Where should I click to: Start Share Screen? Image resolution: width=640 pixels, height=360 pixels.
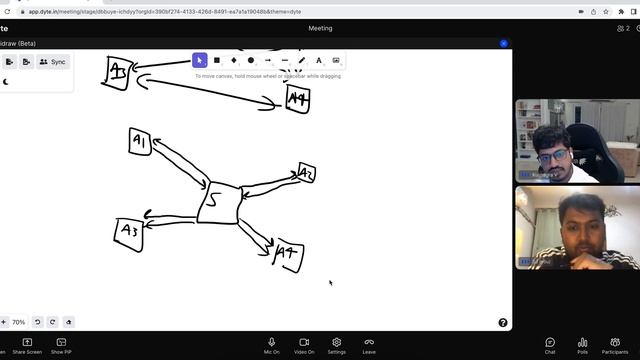tap(27, 346)
